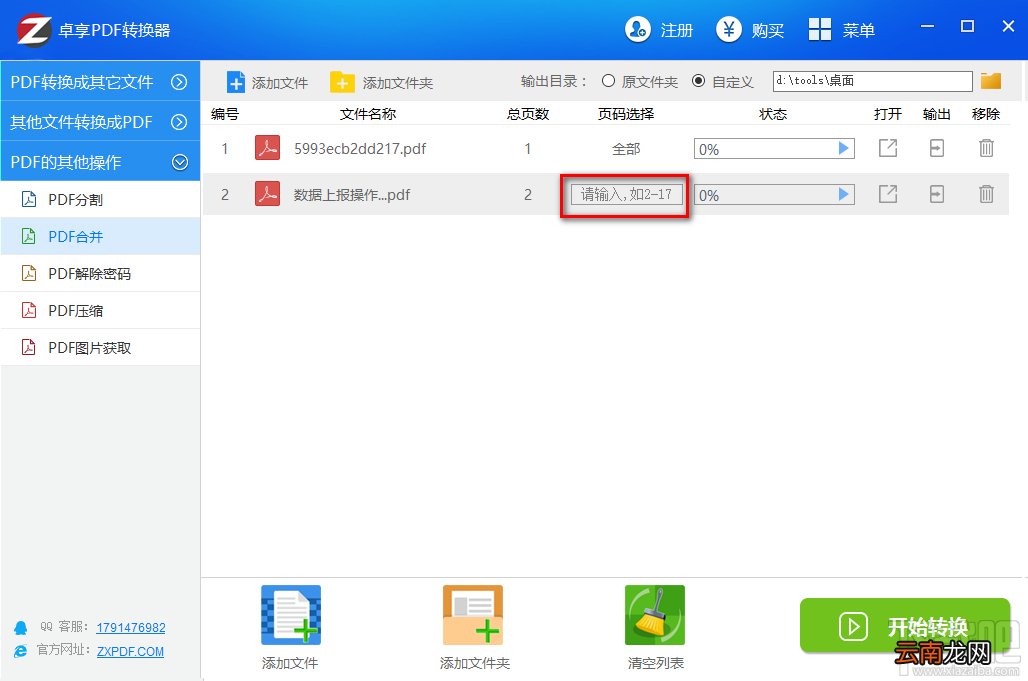Click the yellow add folder icon in top toolbar
The height and width of the screenshot is (681, 1028).
342,82
